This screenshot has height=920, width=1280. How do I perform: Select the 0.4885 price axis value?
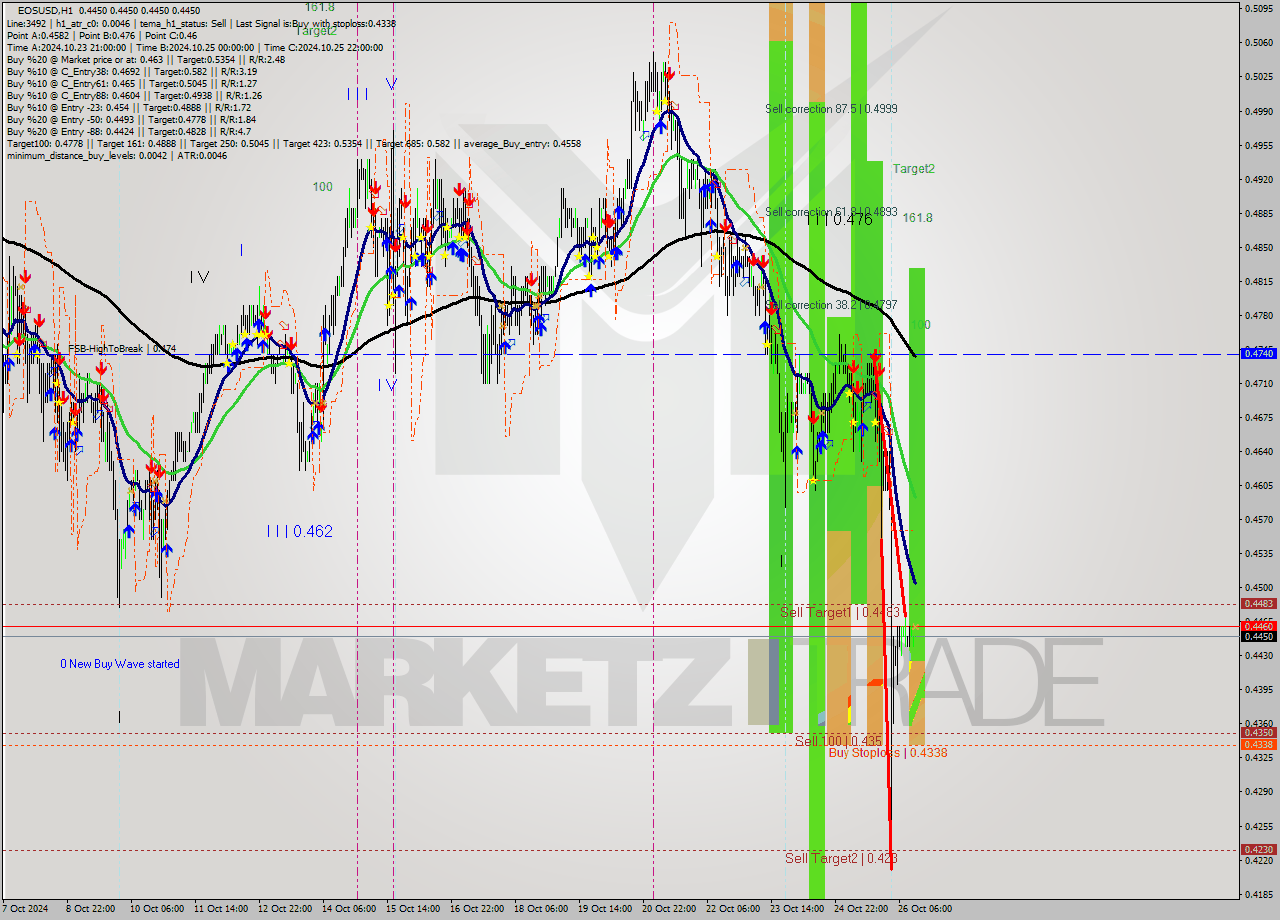1258,213
